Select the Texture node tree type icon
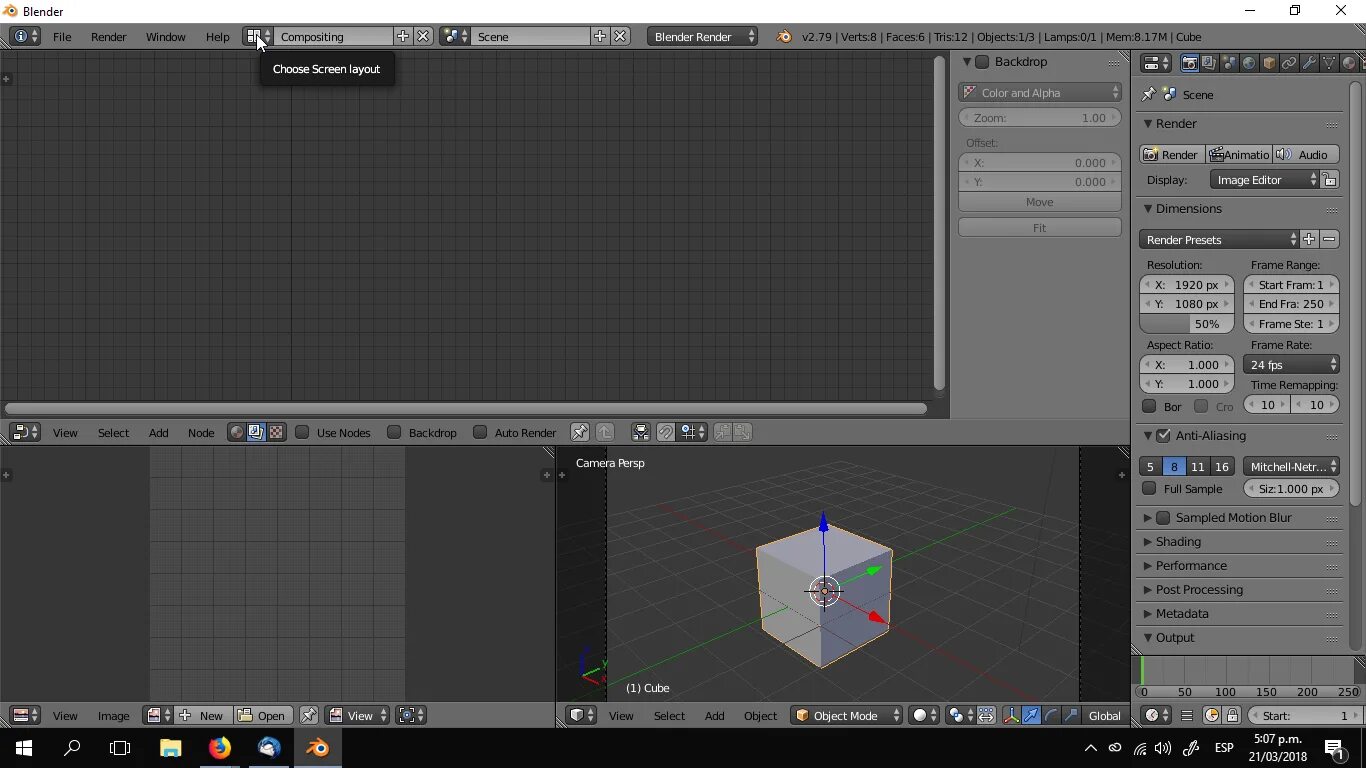 (276, 432)
